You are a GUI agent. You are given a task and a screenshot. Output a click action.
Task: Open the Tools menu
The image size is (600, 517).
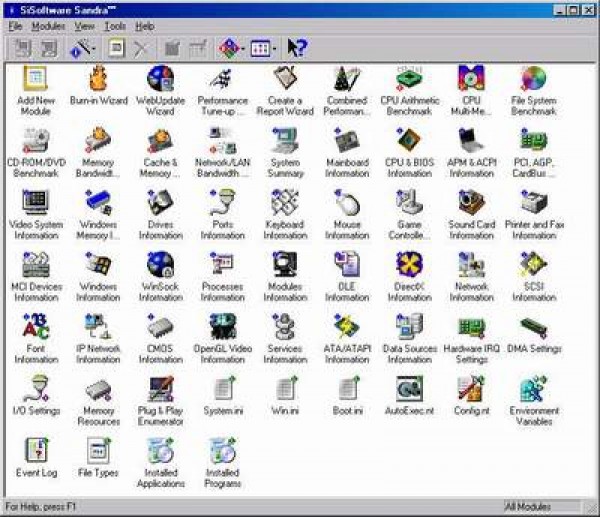115,26
